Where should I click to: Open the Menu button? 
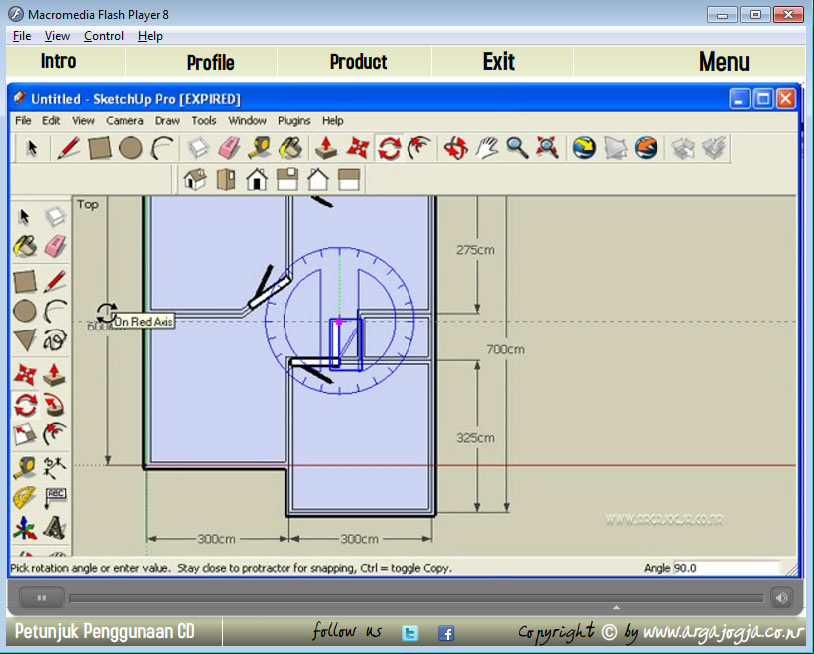click(x=724, y=62)
